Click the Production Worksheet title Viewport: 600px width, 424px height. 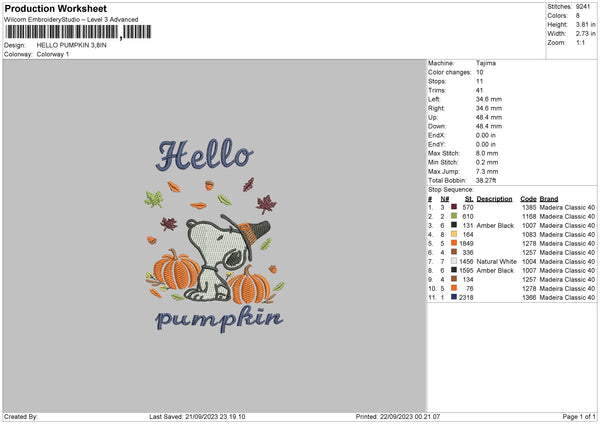44,6
